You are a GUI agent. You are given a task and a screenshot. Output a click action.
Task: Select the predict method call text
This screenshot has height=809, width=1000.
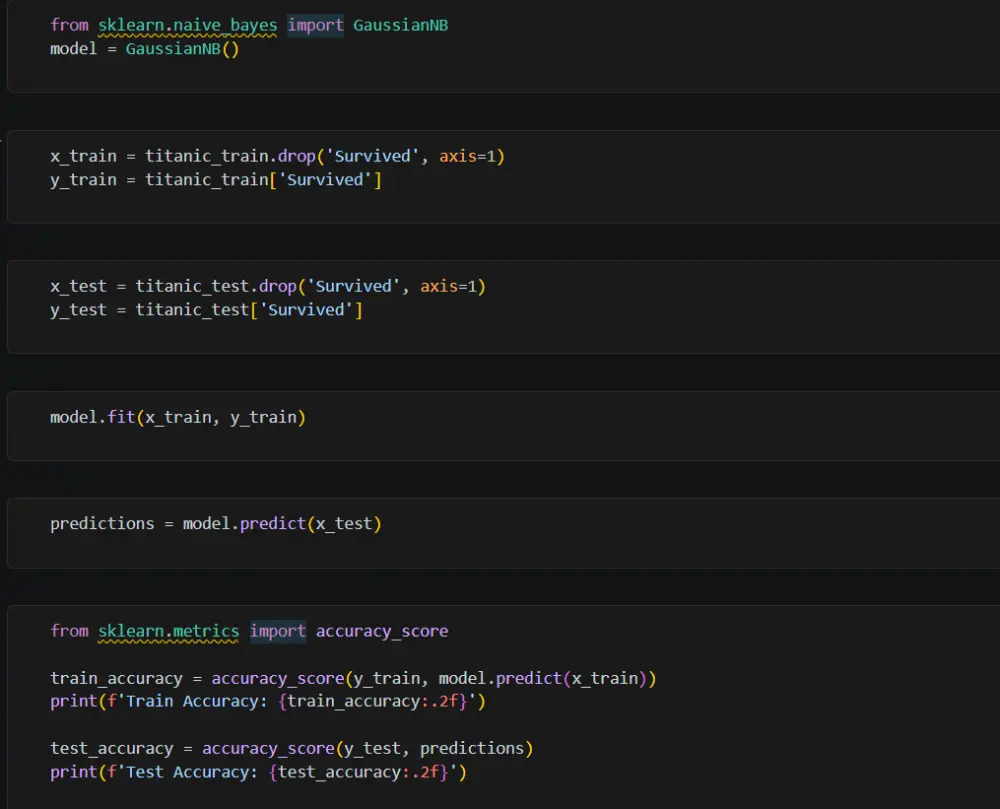click(272, 523)
